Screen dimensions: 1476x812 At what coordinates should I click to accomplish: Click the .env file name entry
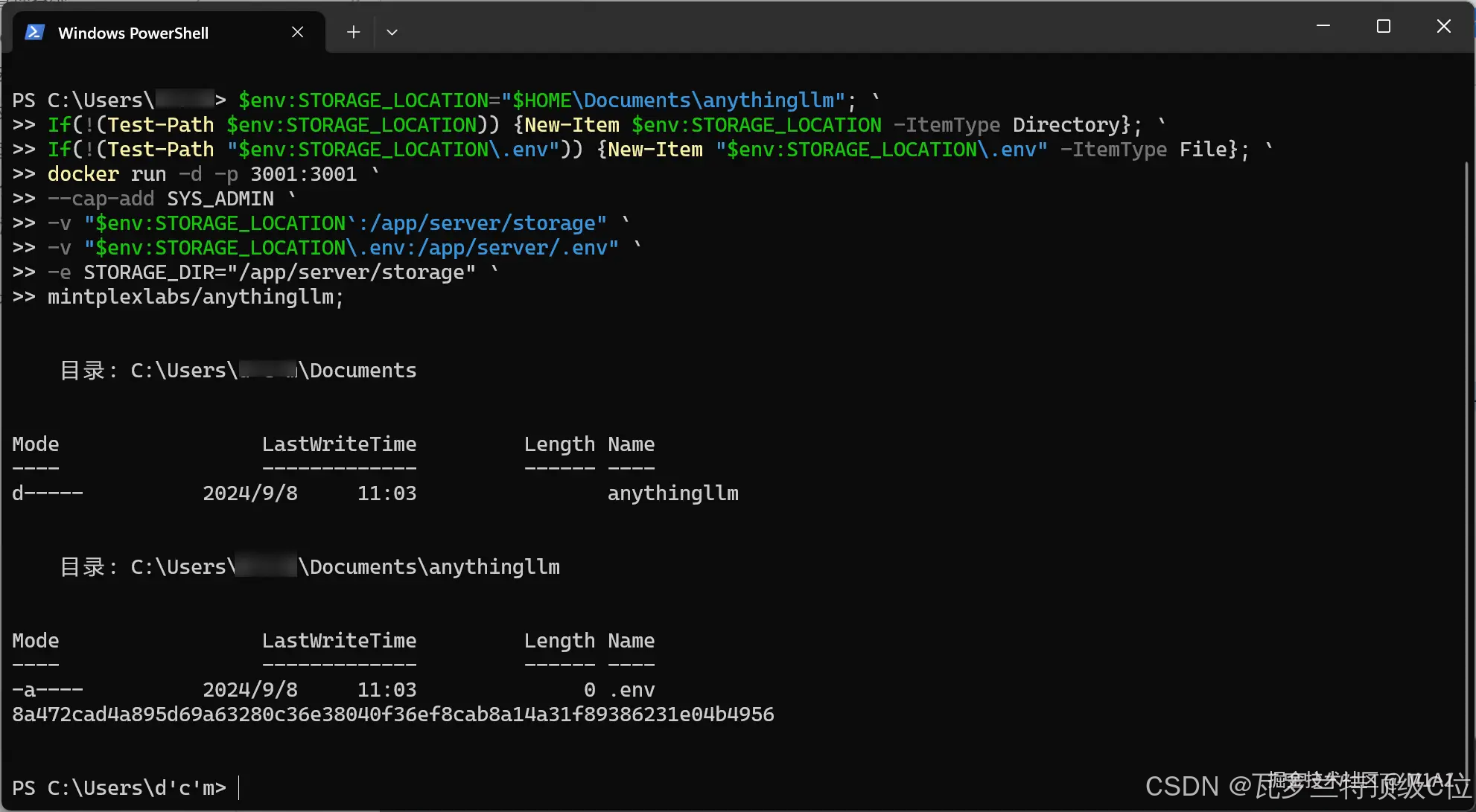632,690
